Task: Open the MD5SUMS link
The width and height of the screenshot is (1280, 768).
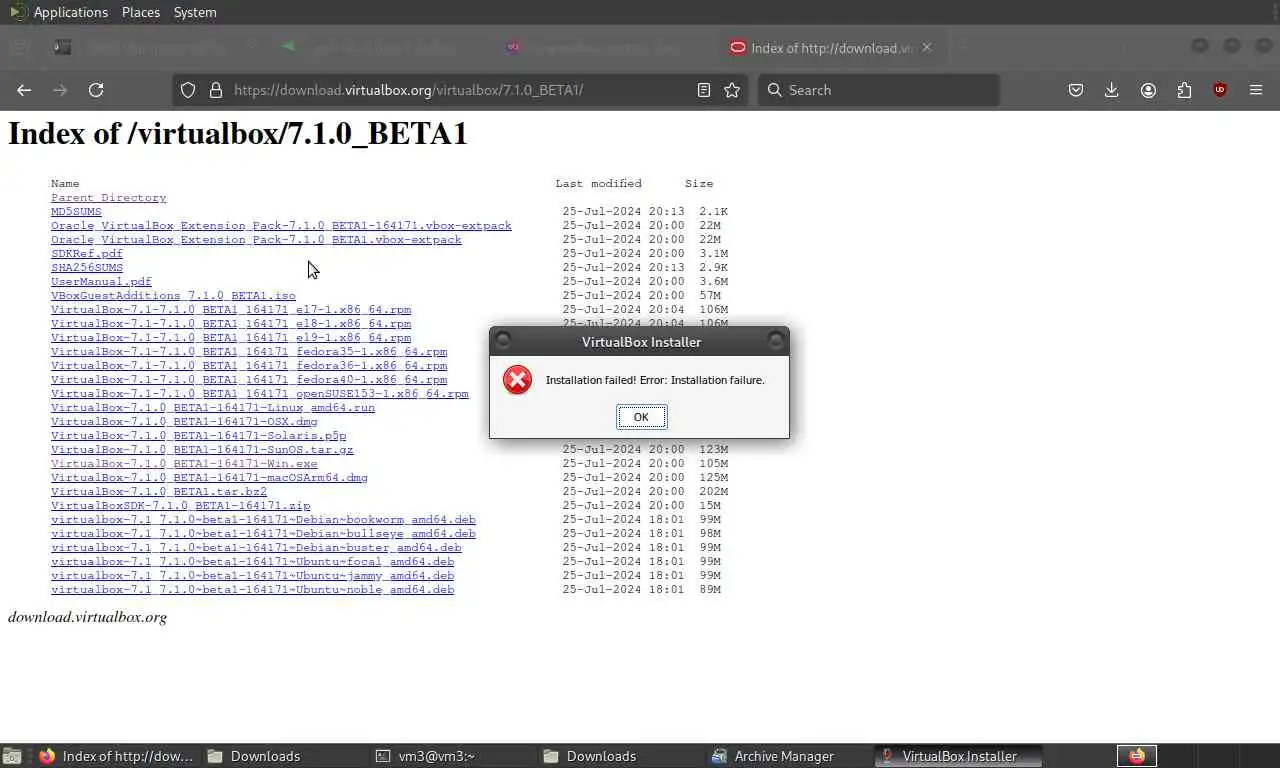Action: (x=76, y=212)
